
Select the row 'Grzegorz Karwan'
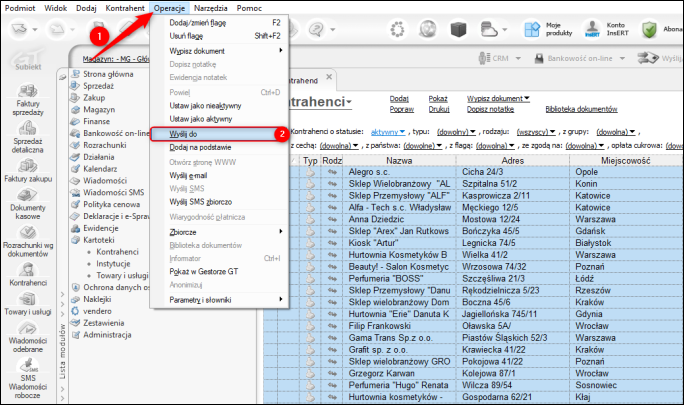[473, 373]
